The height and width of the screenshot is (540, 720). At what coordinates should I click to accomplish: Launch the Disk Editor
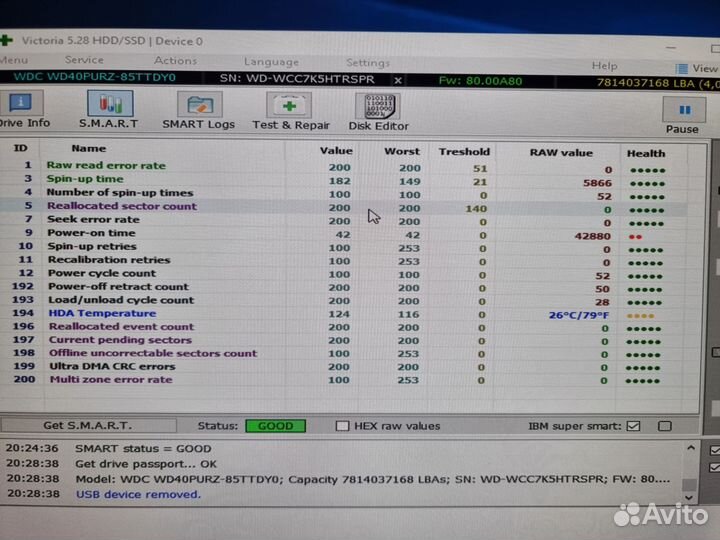click(x=378, y=112)
